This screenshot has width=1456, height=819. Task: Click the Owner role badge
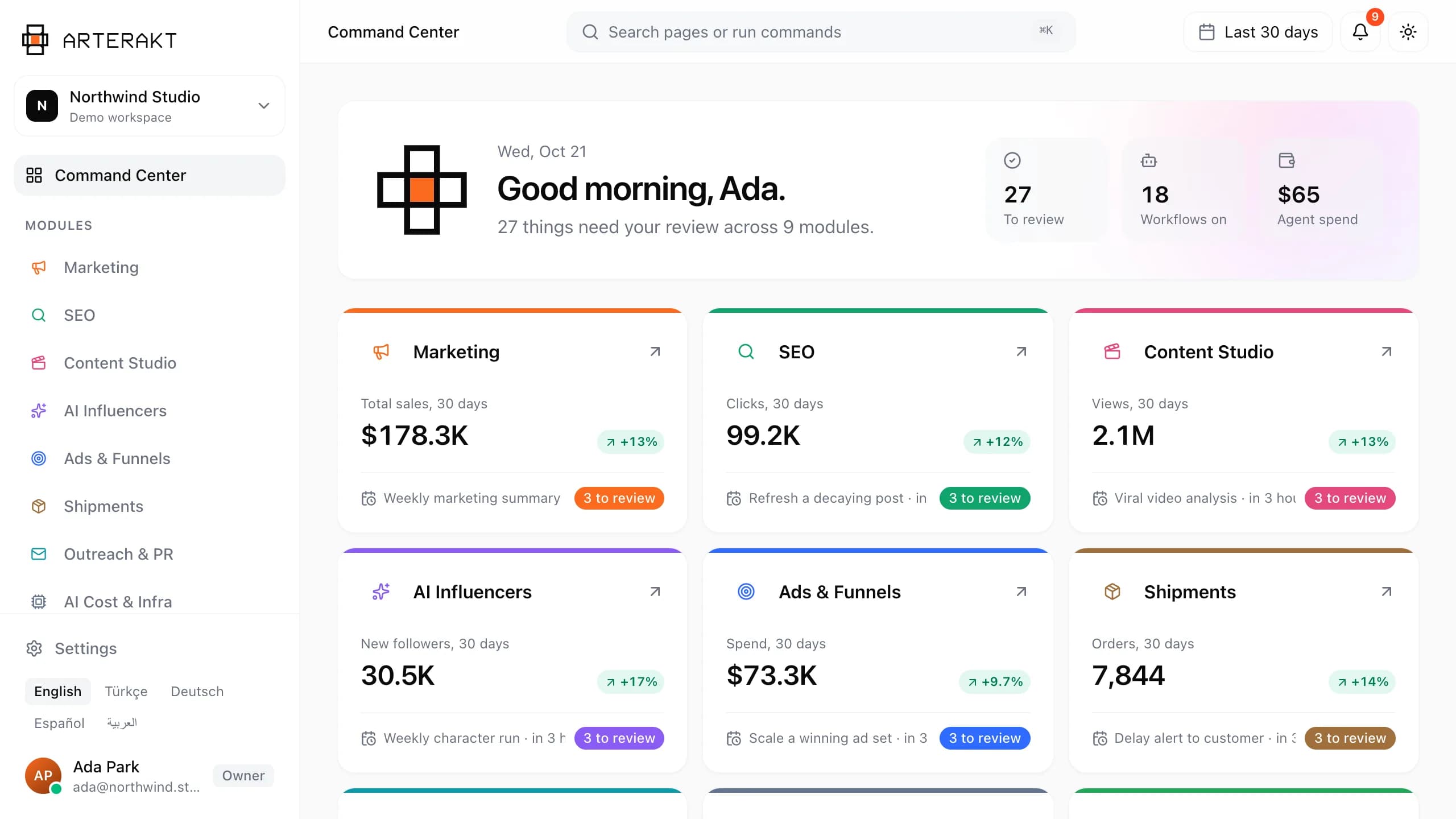243,776
